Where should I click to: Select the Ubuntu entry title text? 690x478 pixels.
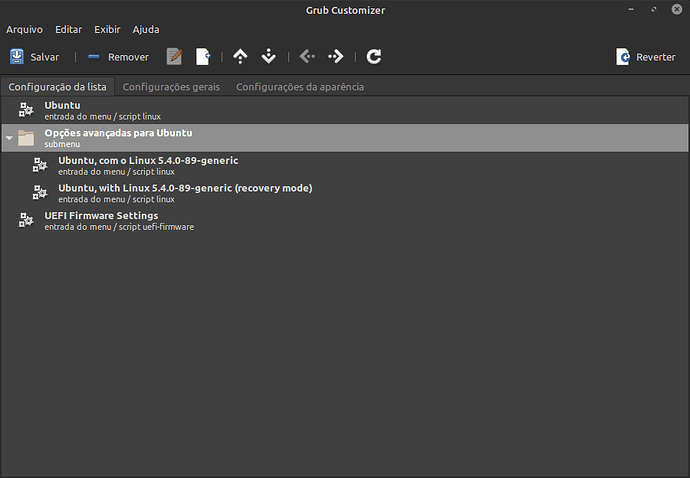click(x=62, y=106)
